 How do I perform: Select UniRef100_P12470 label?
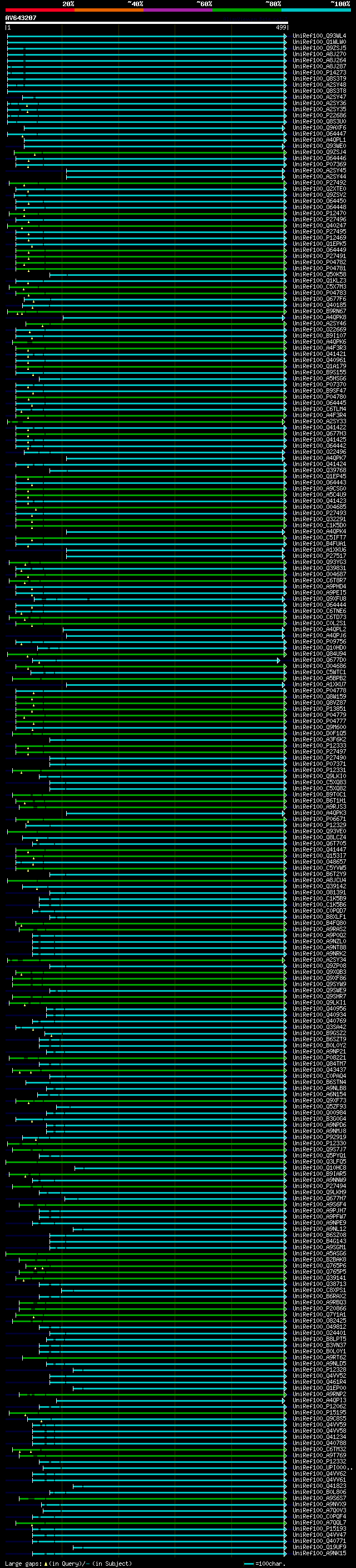pos(319,213)
